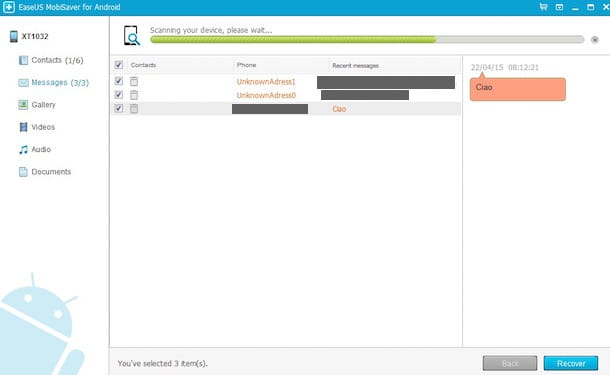Open the Documents category
Viewport: 610px width, 375px height.
45,172
